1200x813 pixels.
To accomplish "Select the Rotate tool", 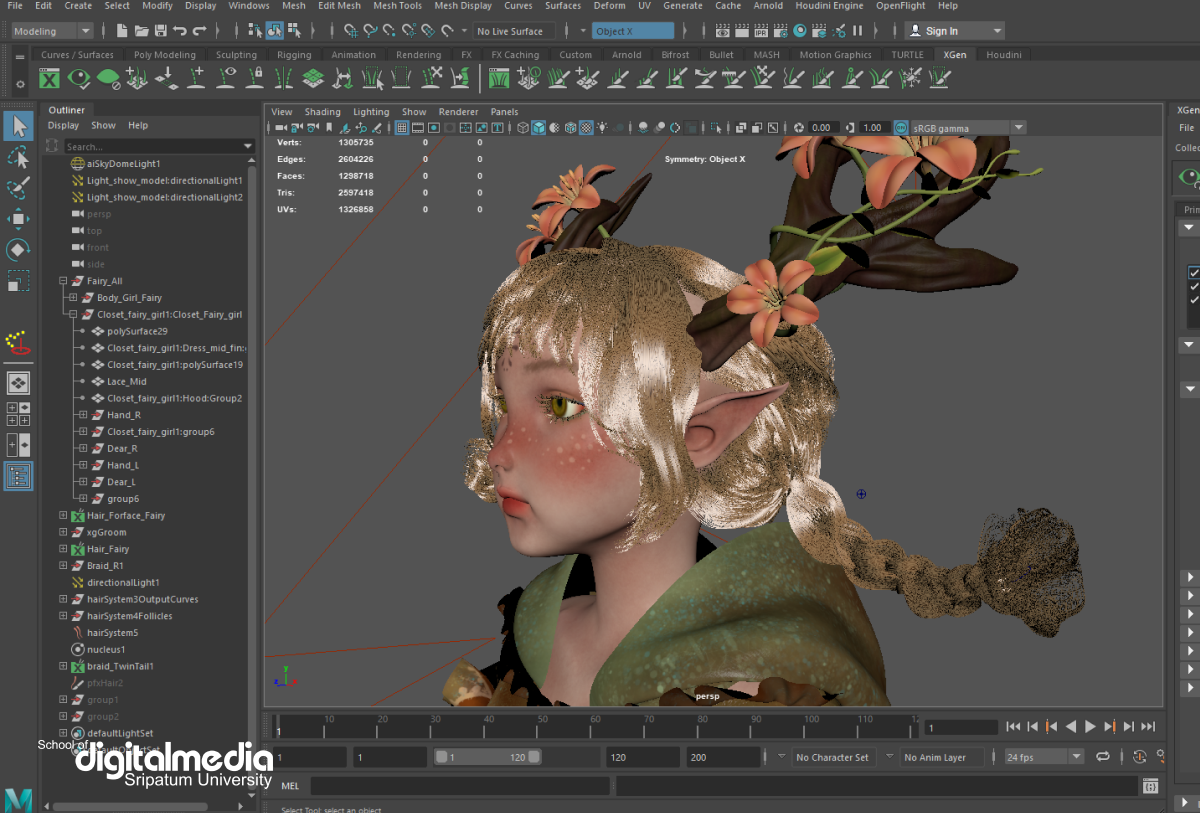I will (18, 250).
